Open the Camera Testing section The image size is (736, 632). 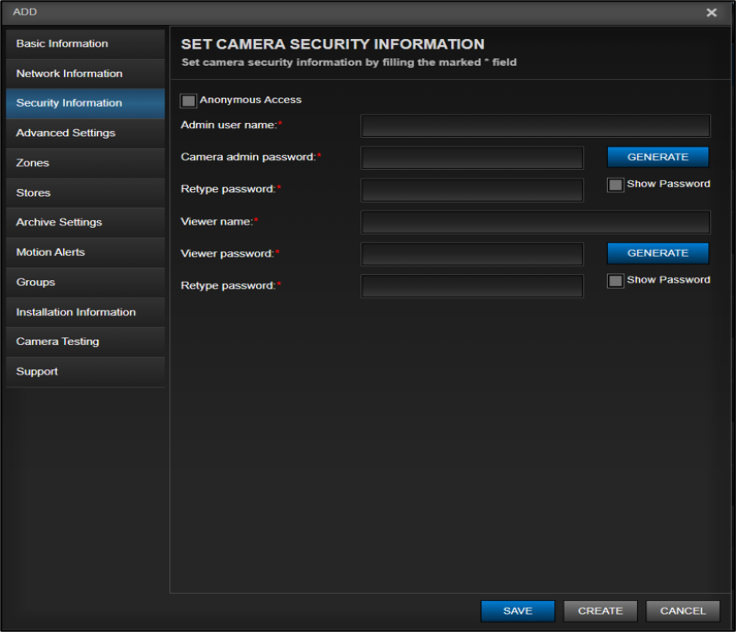coord(85,341)
